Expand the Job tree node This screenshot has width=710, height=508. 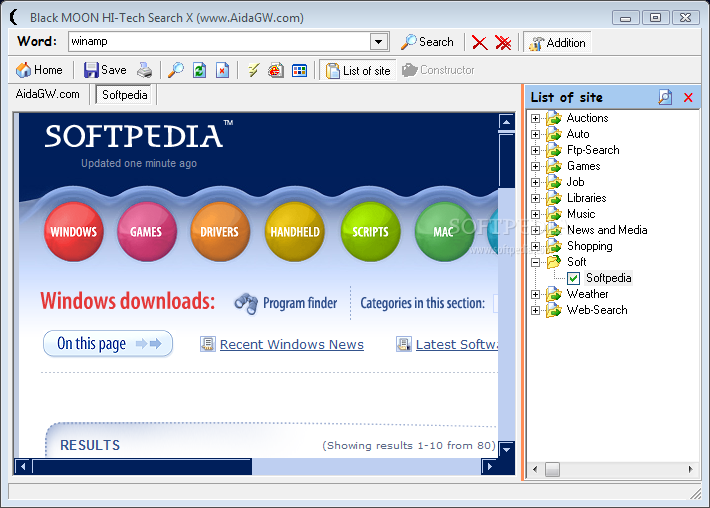pyautogui.click(x=535, y=182)
